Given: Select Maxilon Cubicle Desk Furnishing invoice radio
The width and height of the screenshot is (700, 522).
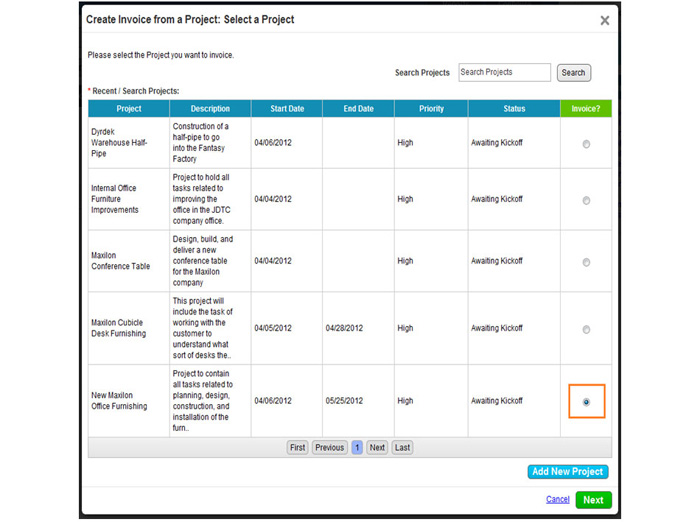Looking at the screenshot, I should click(586, 330).
